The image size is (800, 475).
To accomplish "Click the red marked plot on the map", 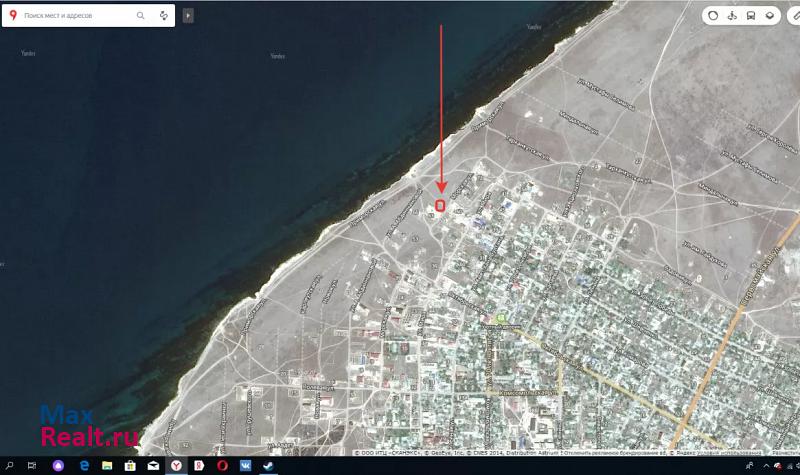I will [x=440, y=205].
